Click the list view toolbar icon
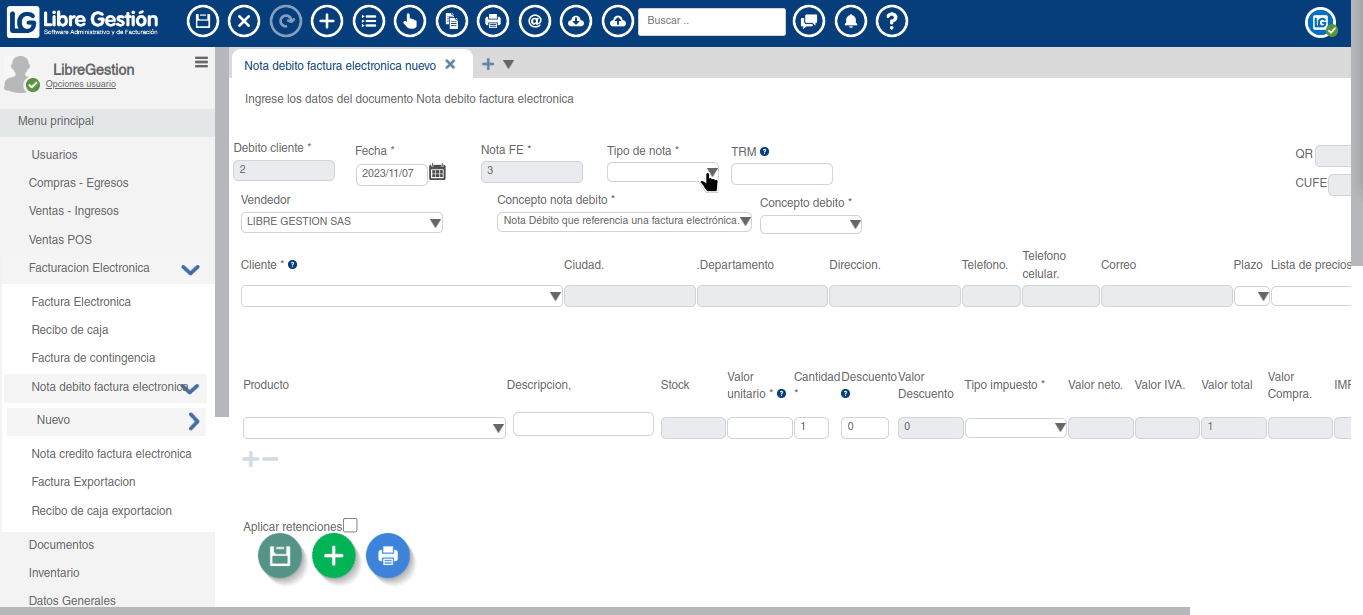Screen dimensions: 1363x615 coord(368,21)
